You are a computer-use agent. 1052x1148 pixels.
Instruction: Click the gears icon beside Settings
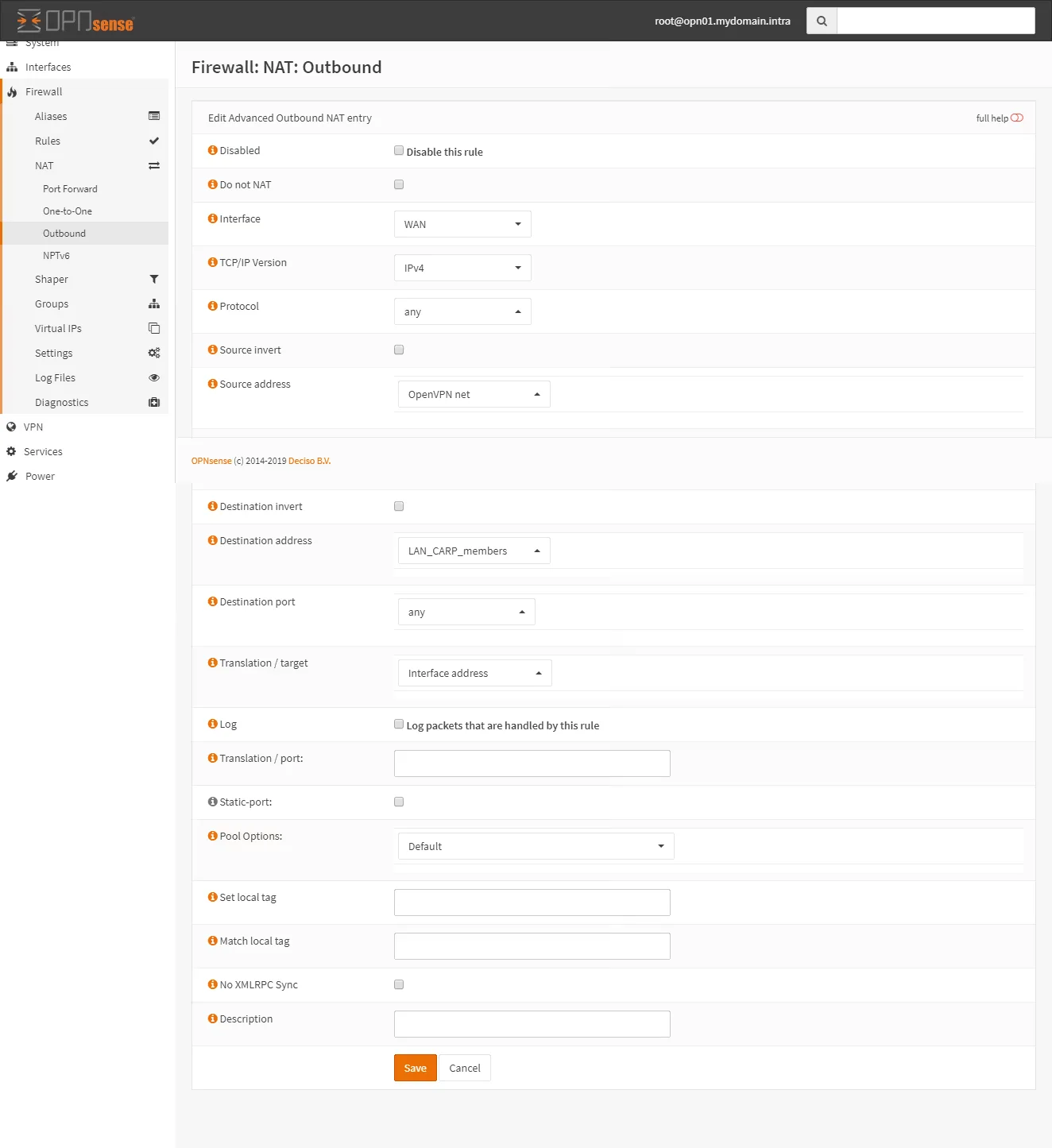153,353
